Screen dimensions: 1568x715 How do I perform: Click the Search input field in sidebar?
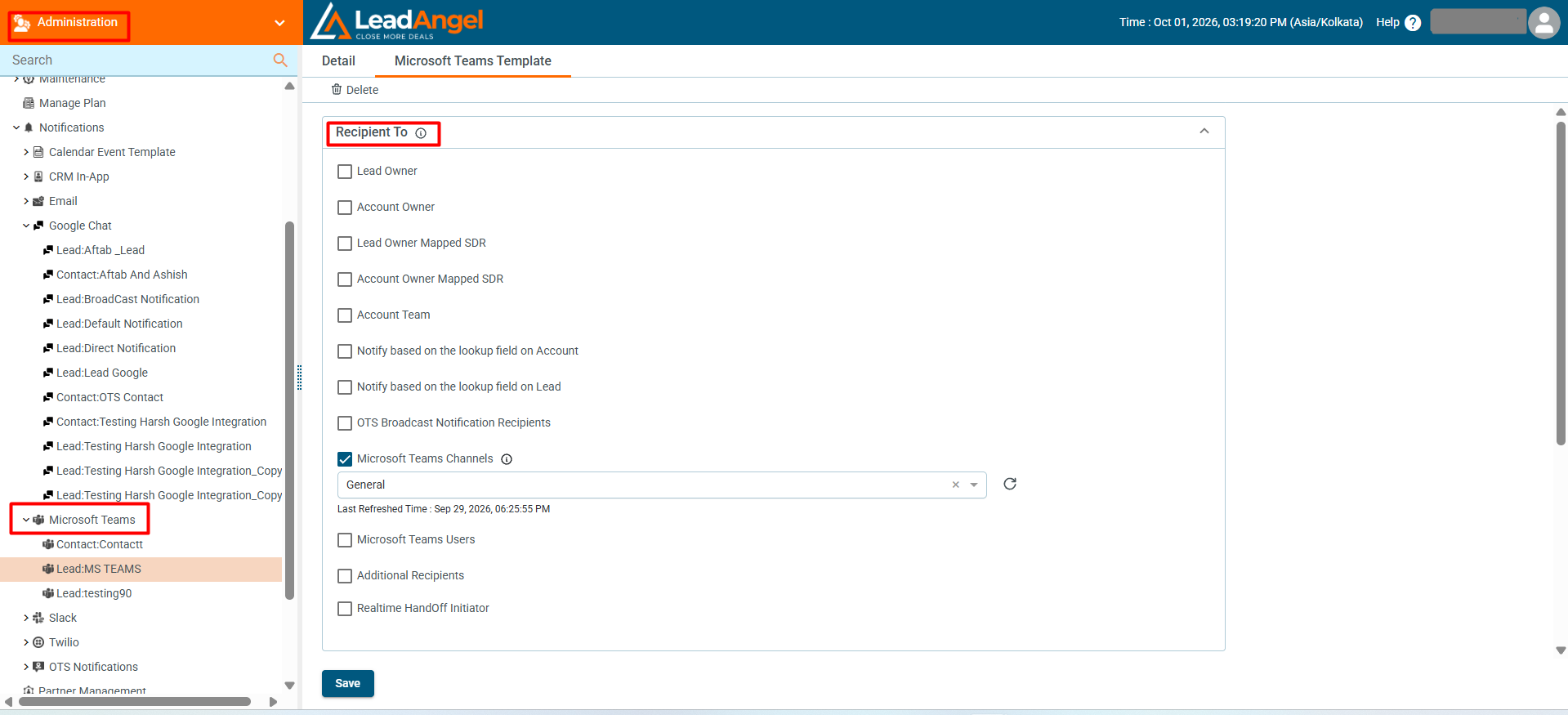[x=139, y=60]
